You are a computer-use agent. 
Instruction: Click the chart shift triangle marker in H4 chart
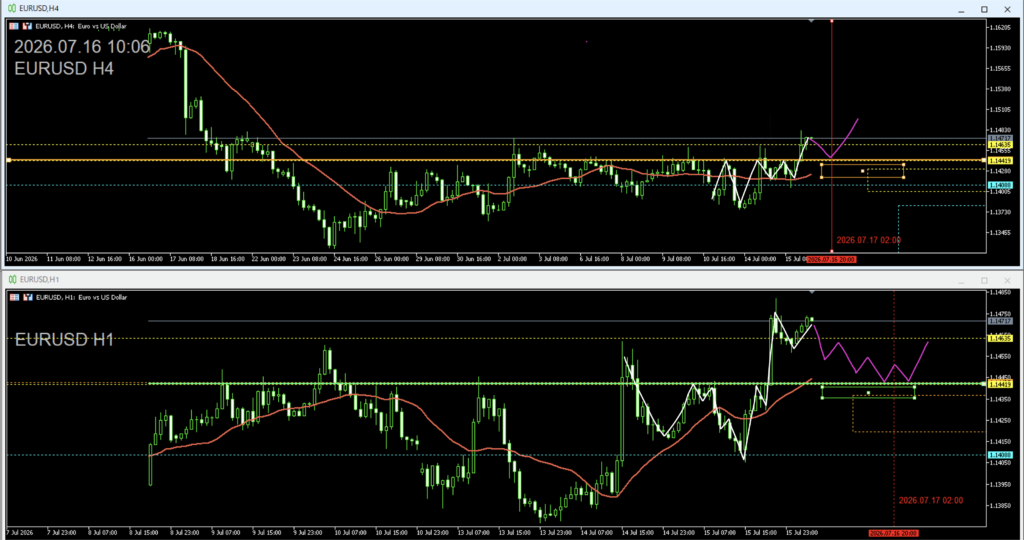tap(811, 21)
